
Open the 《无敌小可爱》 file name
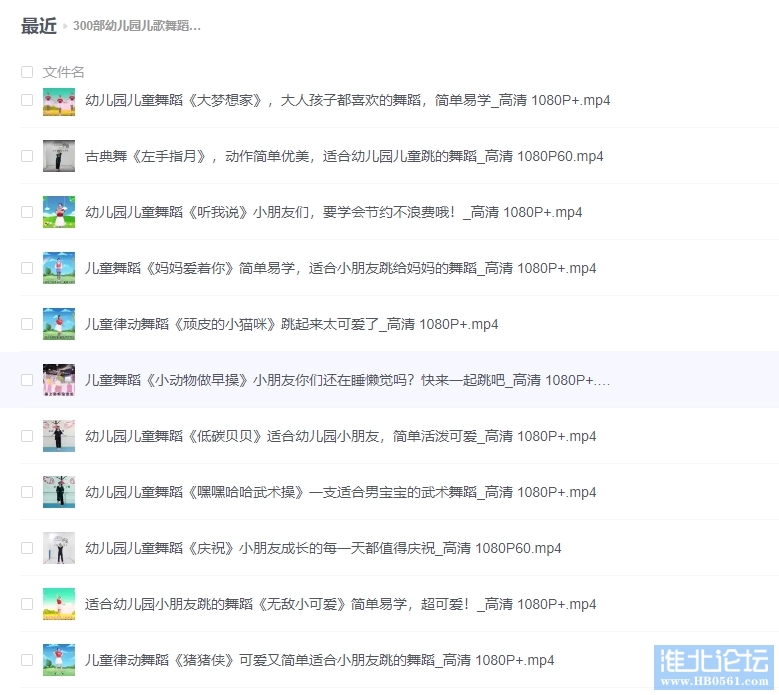point(340,604)
